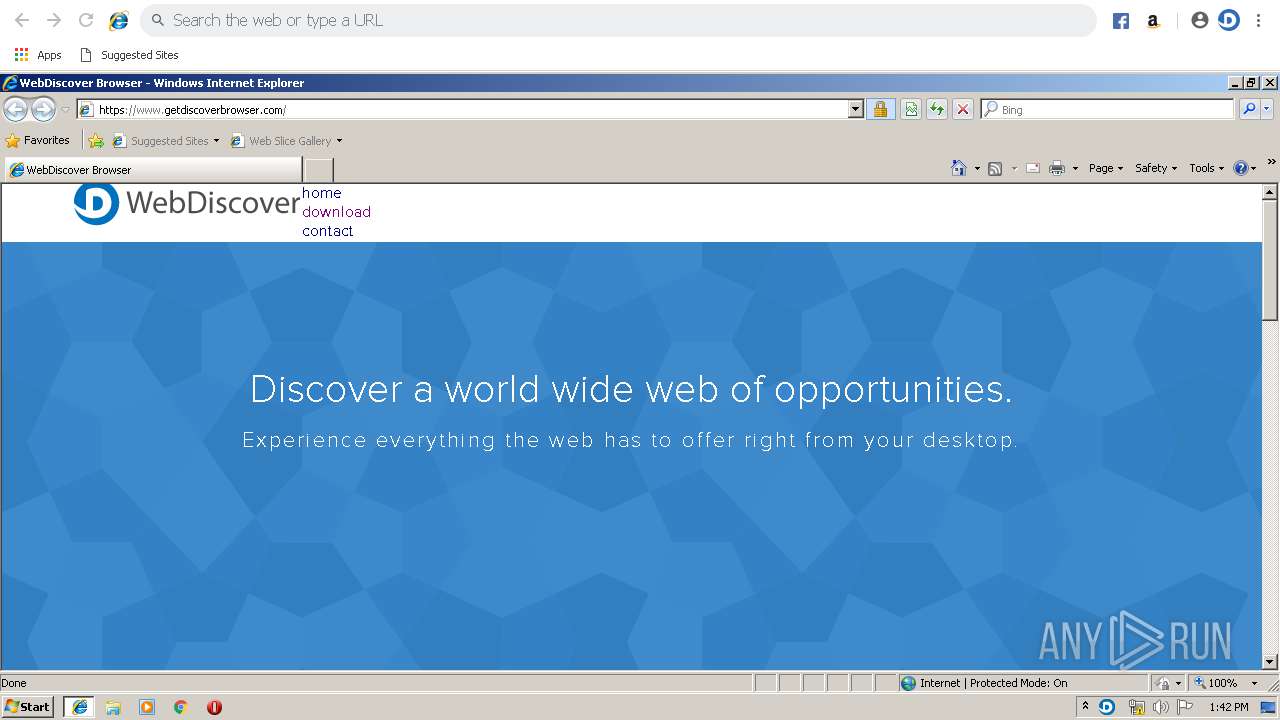
Task: Click into the Bing search box
Action: coord(1107,109)
